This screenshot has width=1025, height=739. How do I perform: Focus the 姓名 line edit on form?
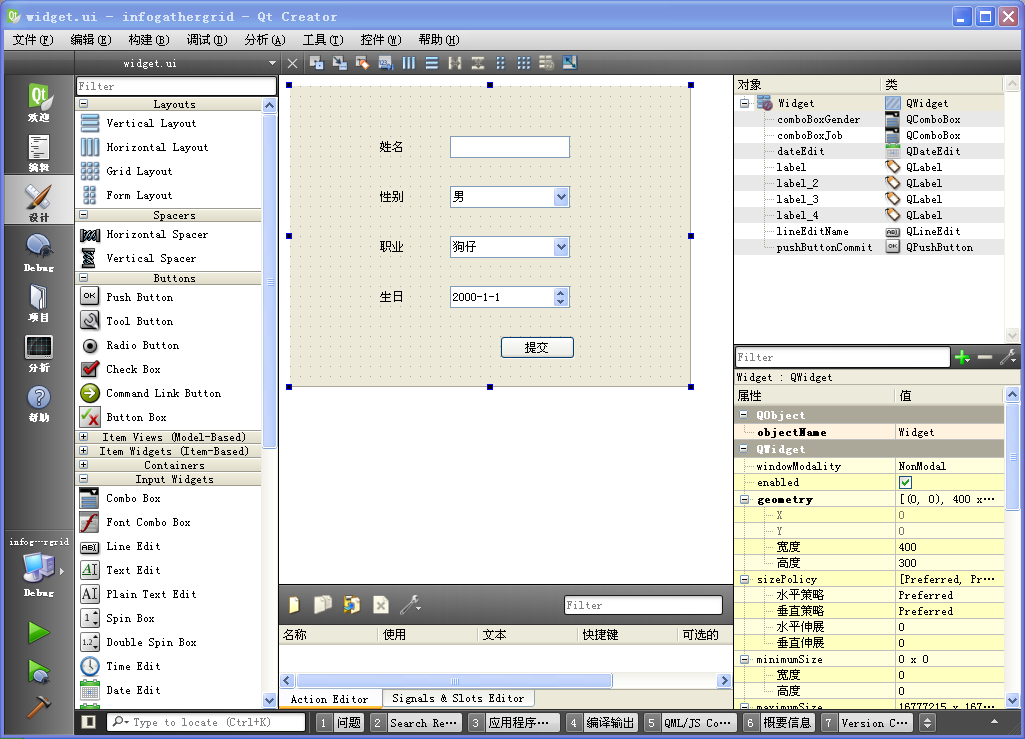pos(510,147)
